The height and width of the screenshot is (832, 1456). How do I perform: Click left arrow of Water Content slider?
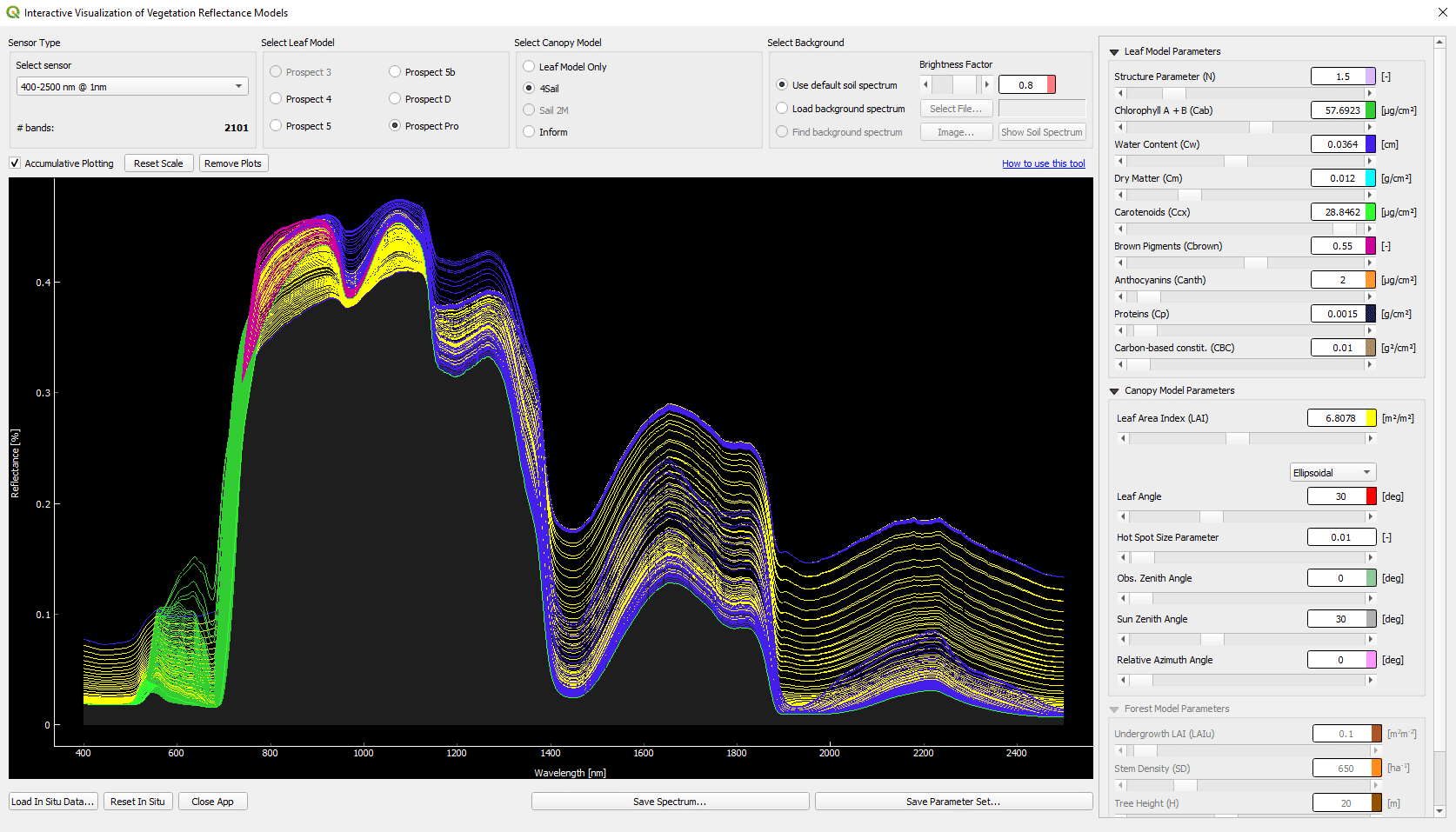click(1120, 161)
